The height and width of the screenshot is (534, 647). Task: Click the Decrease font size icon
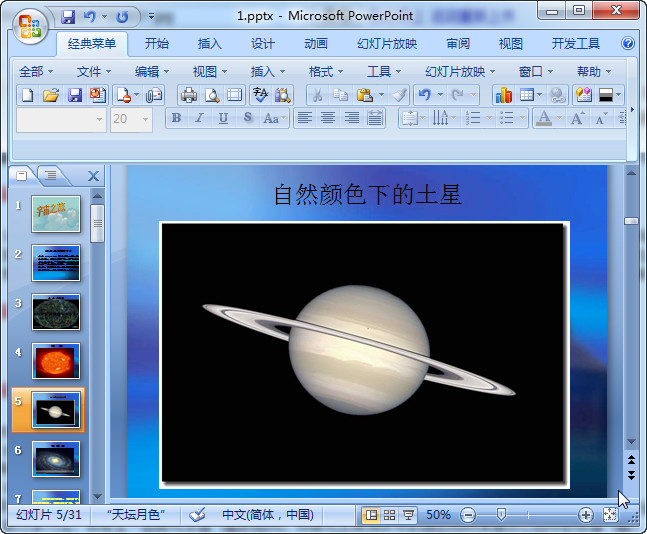click(600, 118)
